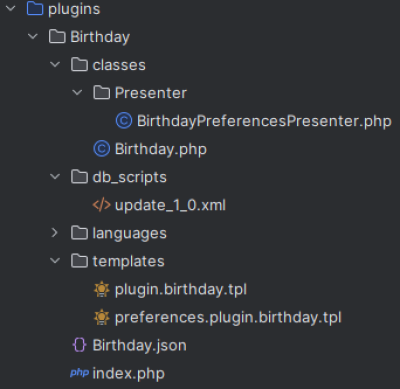Collapse the classes folder chevron
This screenshot has height=389, width=400.
(x=55, y=64)
